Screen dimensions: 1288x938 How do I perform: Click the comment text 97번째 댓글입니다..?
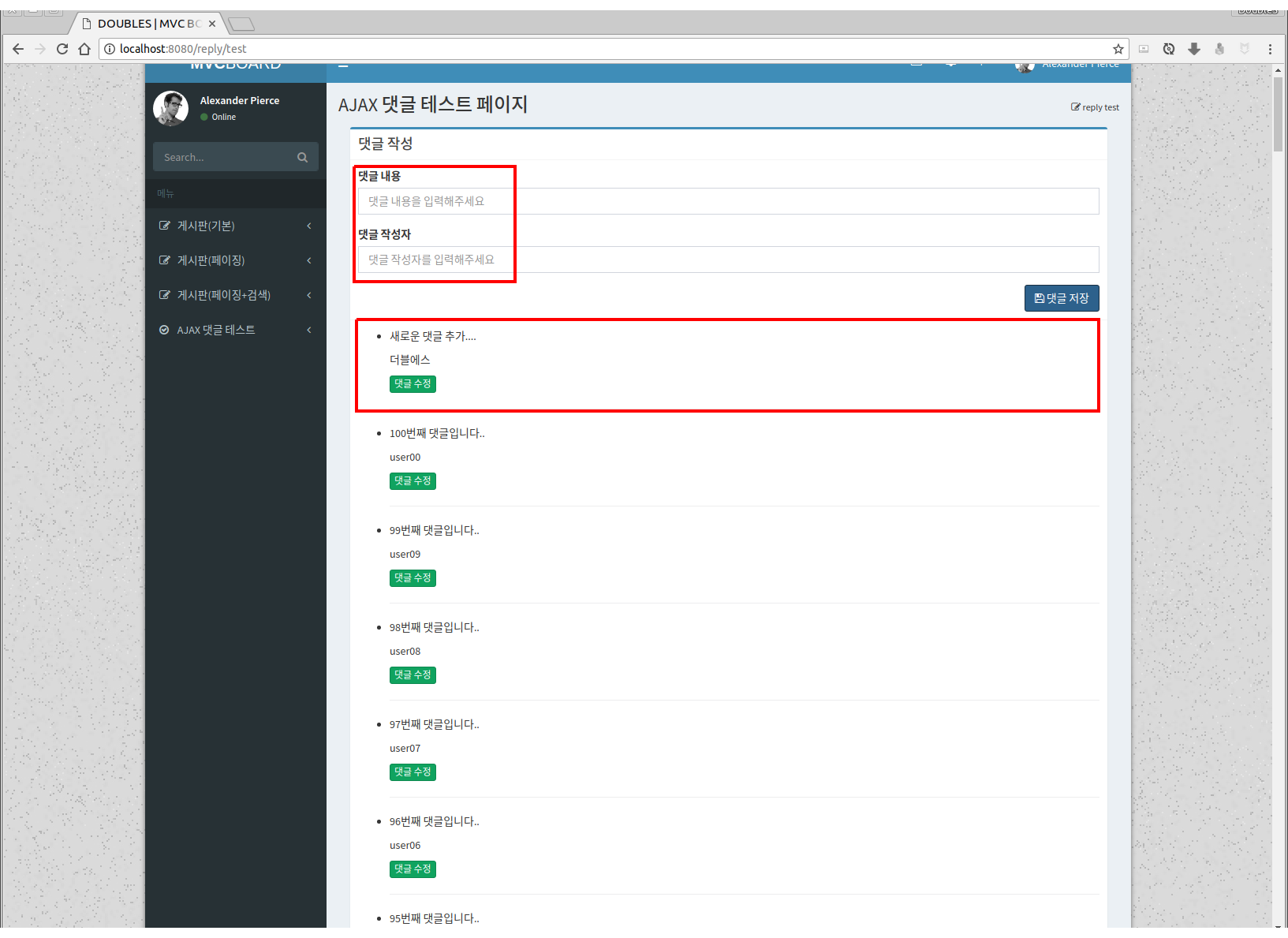pos(435,724)
